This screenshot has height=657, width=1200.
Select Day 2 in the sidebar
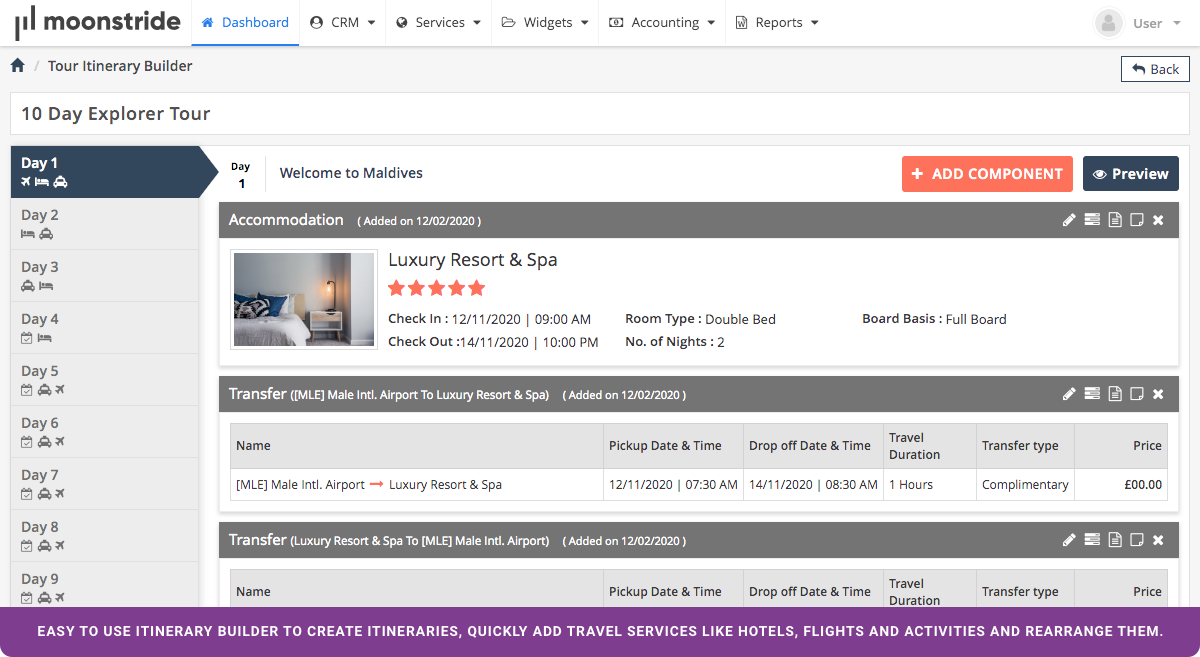[105, 224]
